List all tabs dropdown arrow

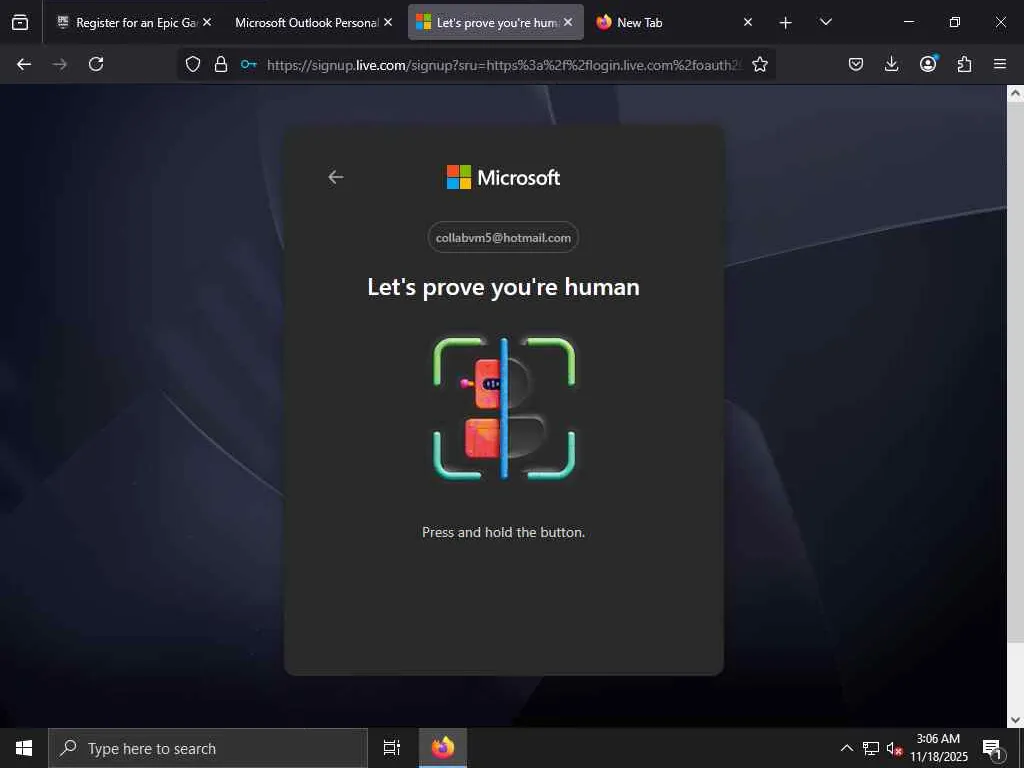coord(825,22)
